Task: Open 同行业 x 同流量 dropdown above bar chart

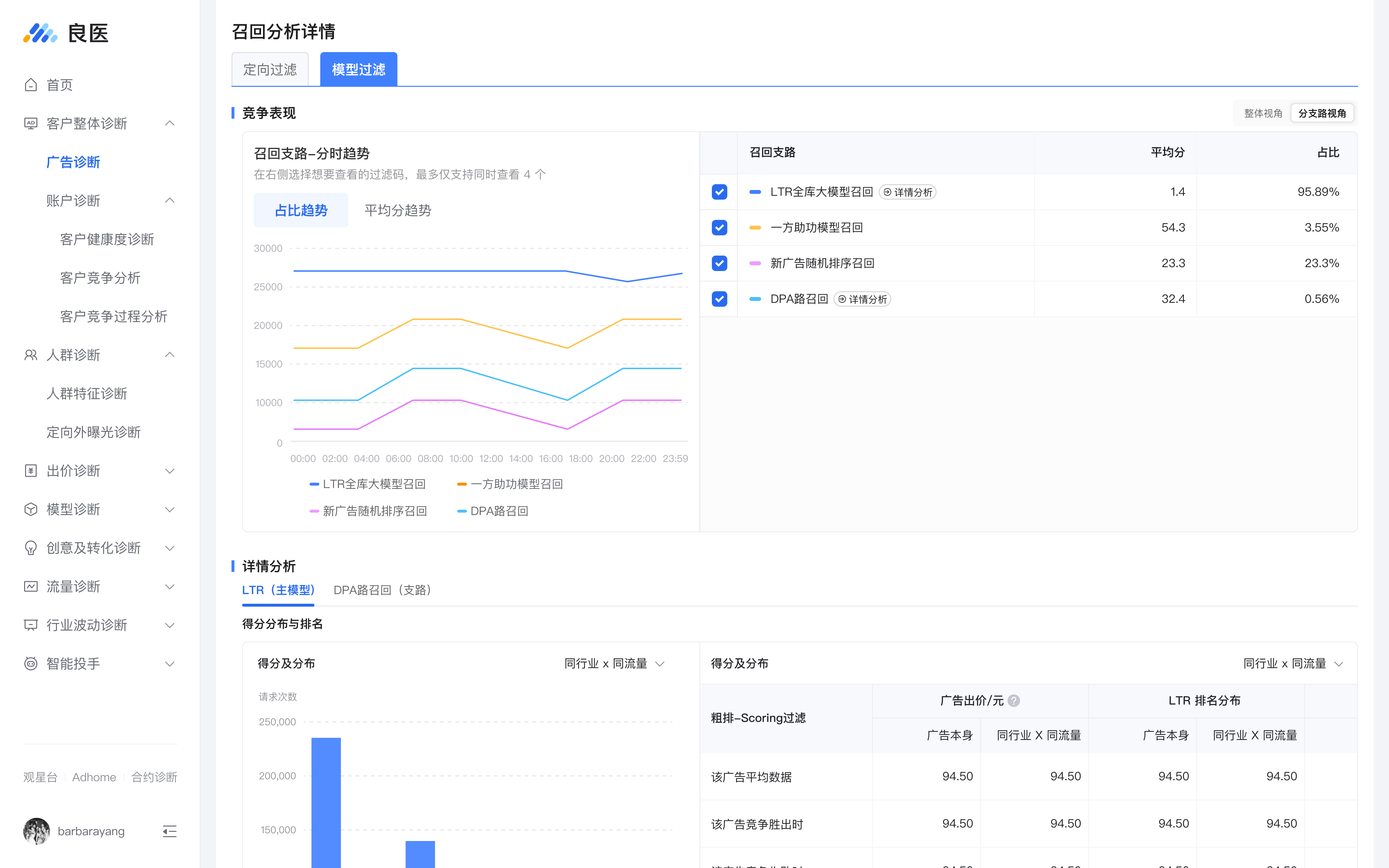Action: tap(614, 664)
